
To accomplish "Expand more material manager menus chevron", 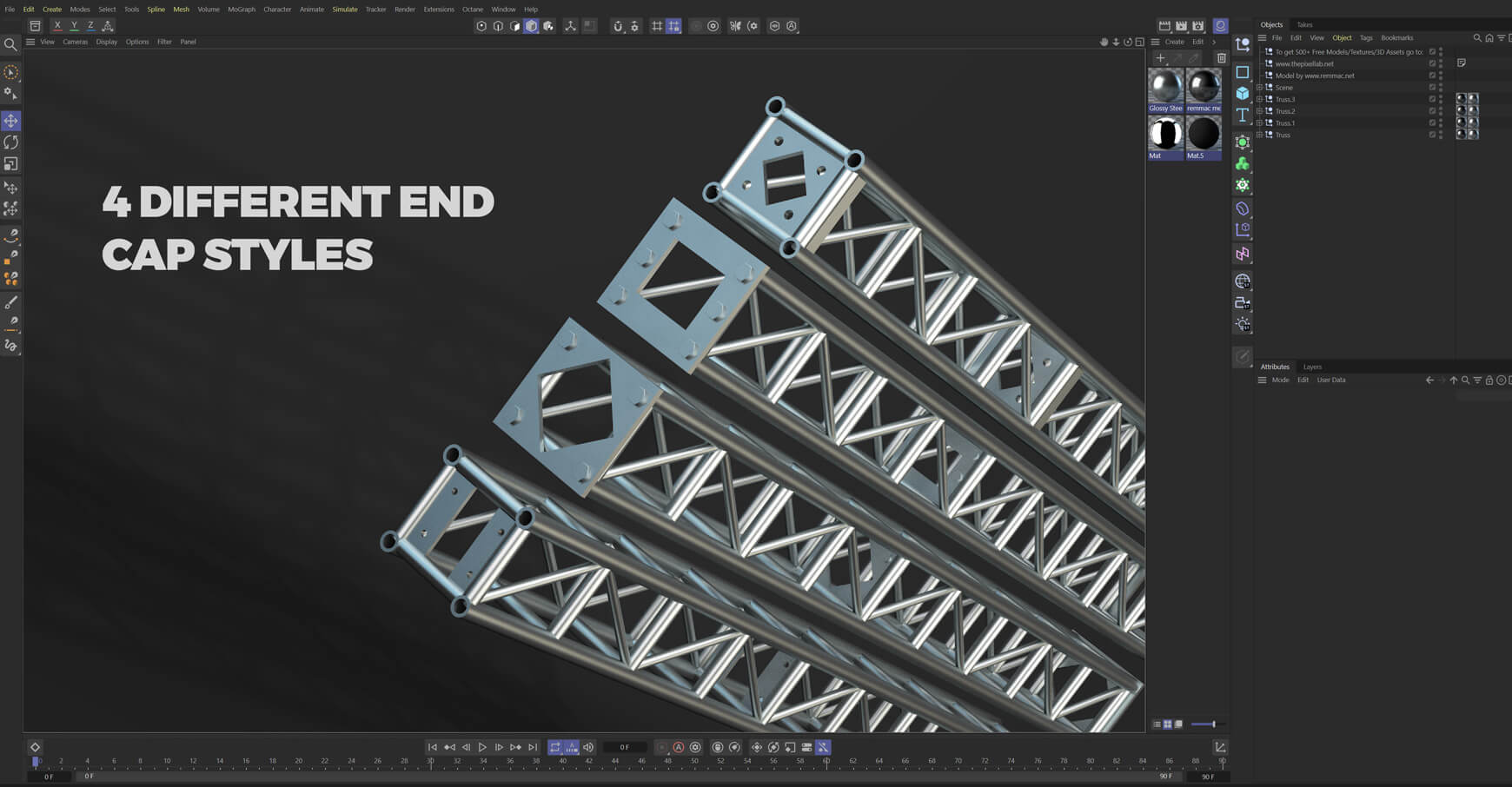I will coord(1214,42).
